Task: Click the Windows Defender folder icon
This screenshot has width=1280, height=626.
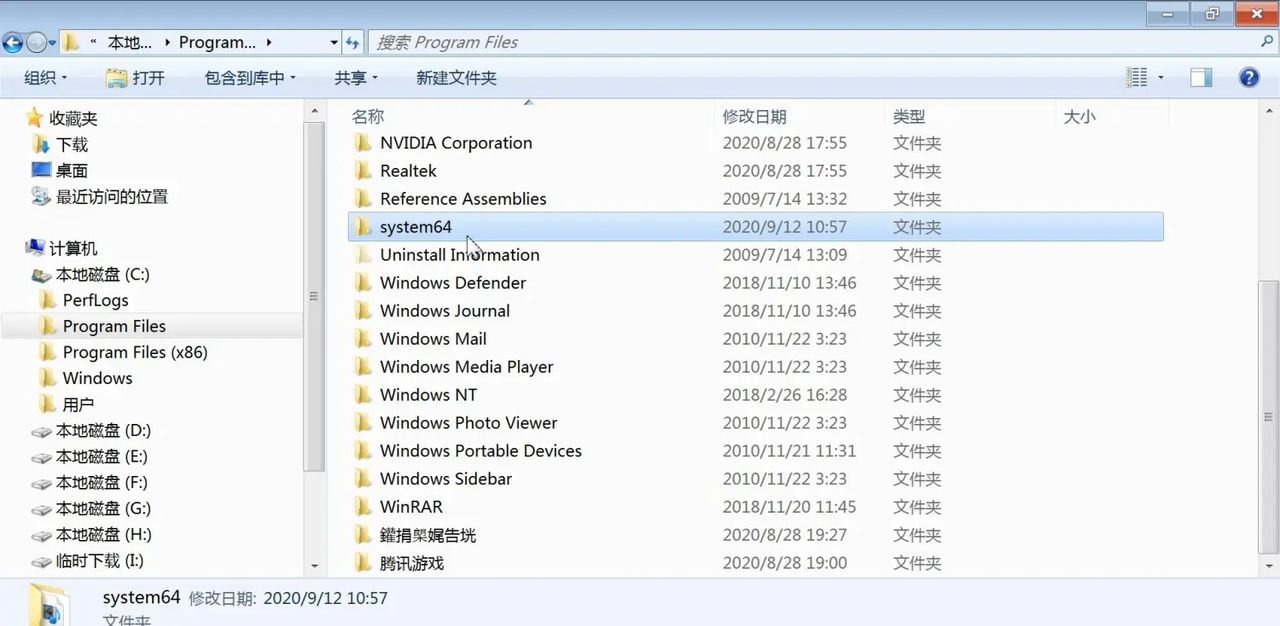Action: [x=363, y=283]
